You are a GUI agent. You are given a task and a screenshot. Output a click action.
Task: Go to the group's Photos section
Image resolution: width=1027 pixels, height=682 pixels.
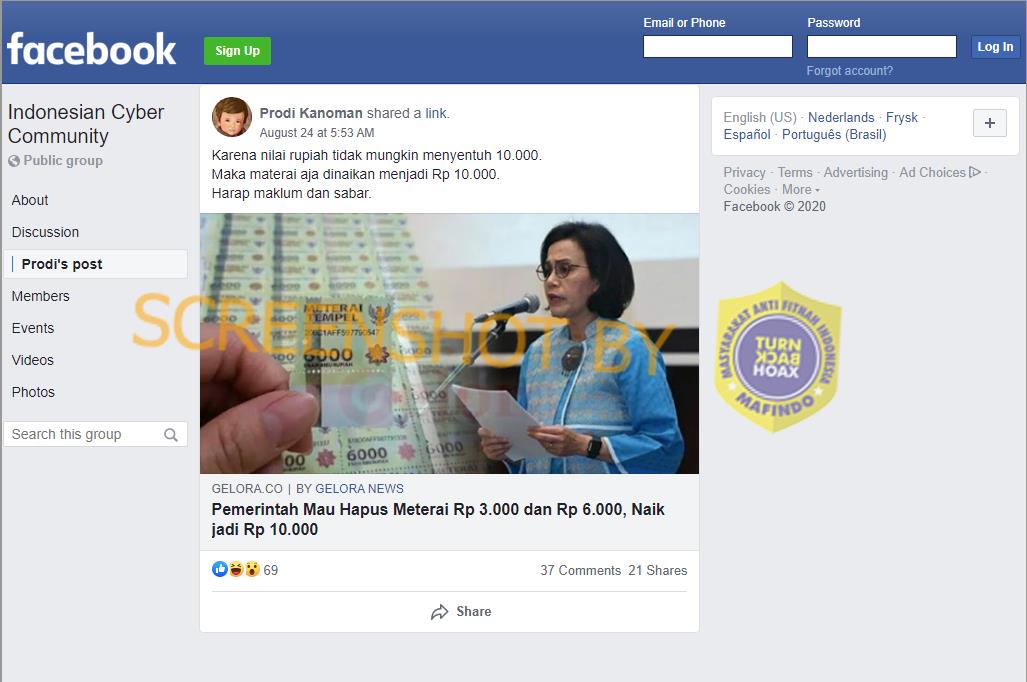[x=33, y=392]
